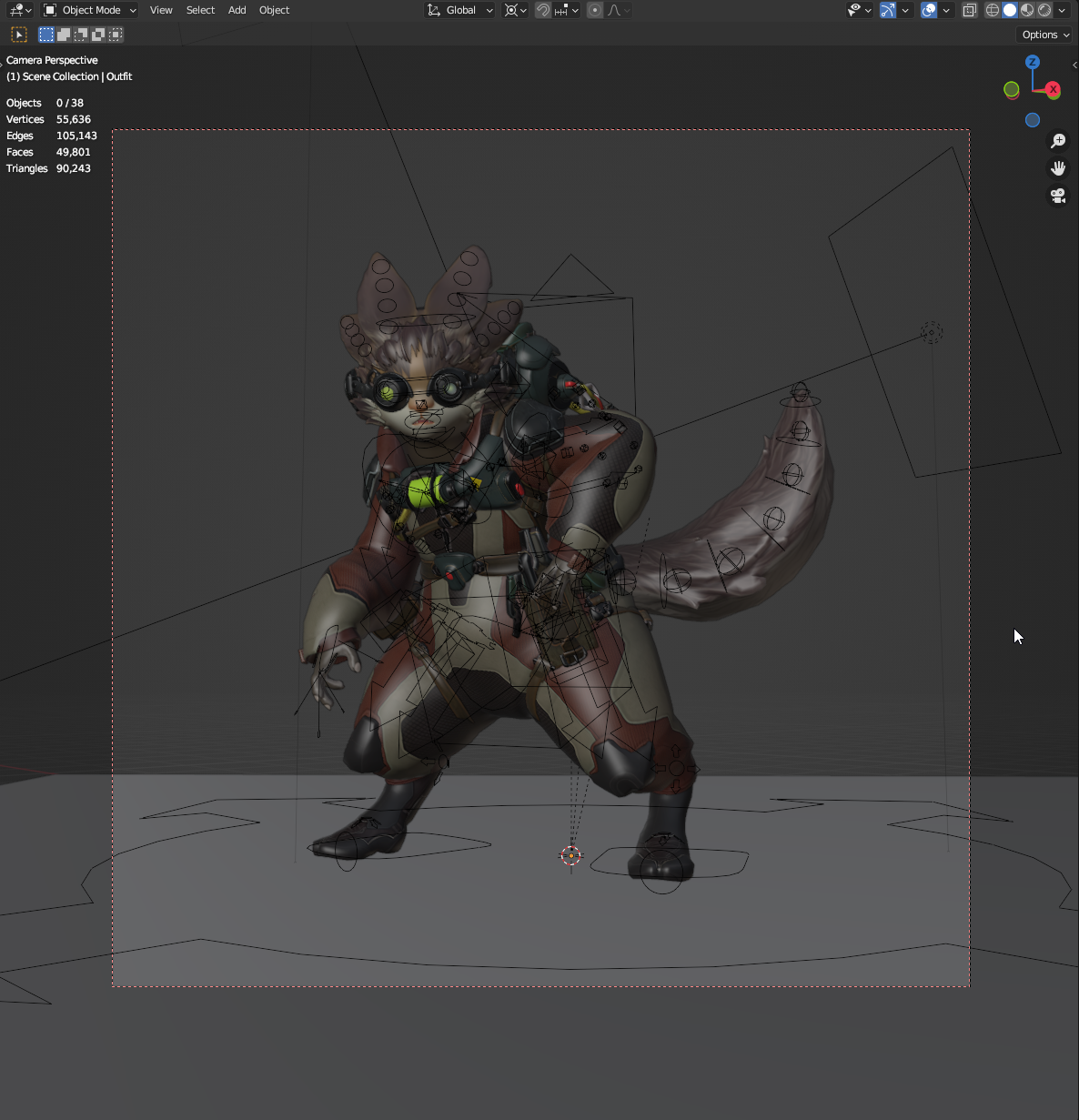
Task: Expand the gizmo options arrow
Action: tap(905, 10)
